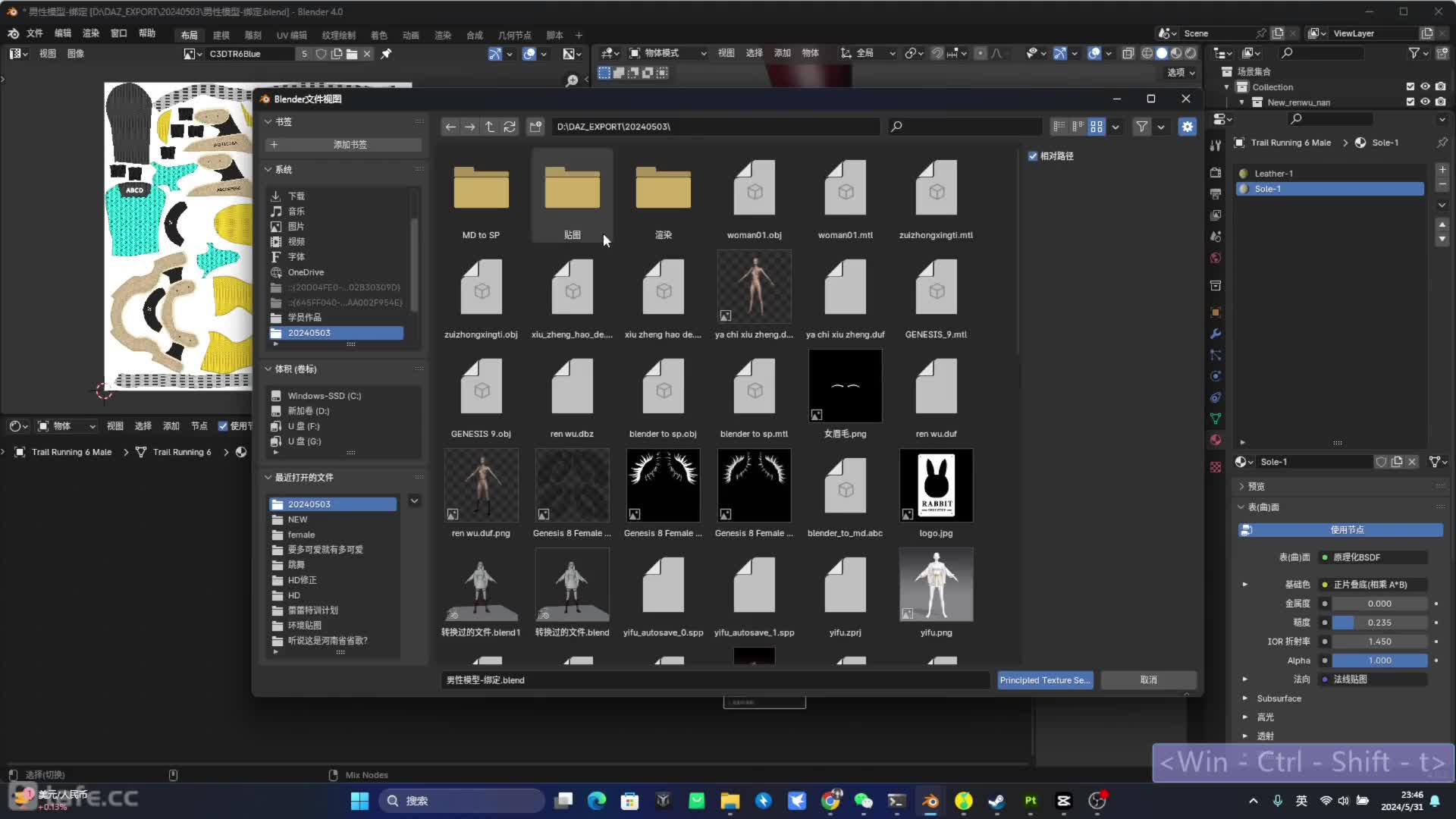Toggle file filter funnel in file browser

(x=1142, y=127)
